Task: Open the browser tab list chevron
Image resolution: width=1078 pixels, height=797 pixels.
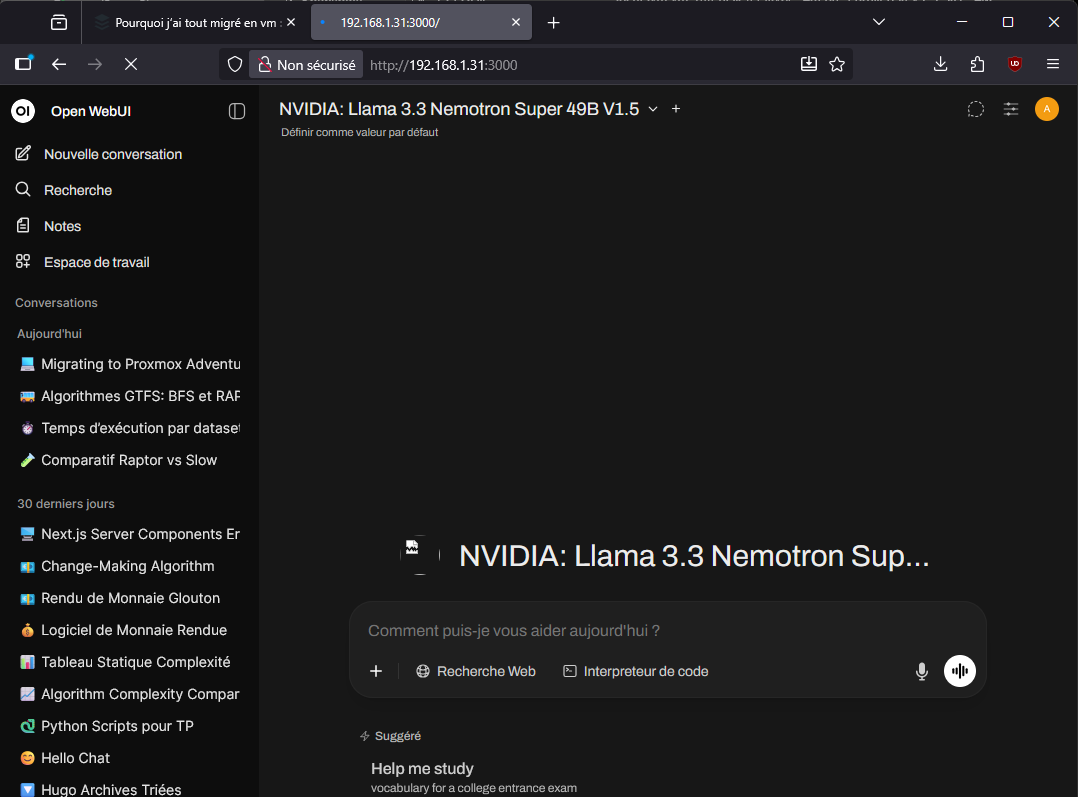Action: pyautogui.click(x=879, y=22)
